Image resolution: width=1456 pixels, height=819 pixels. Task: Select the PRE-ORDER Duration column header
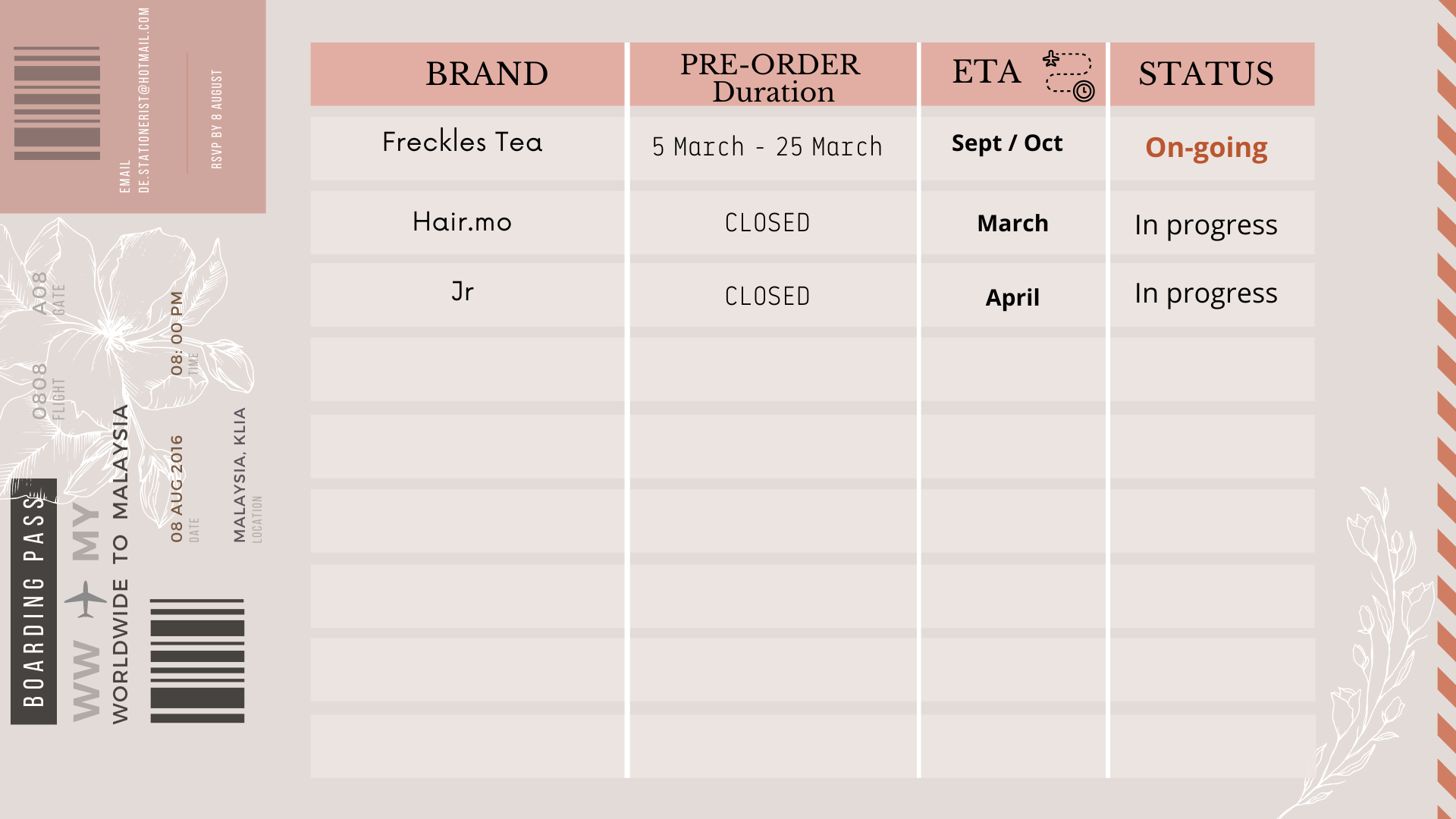tap(771, 74)
